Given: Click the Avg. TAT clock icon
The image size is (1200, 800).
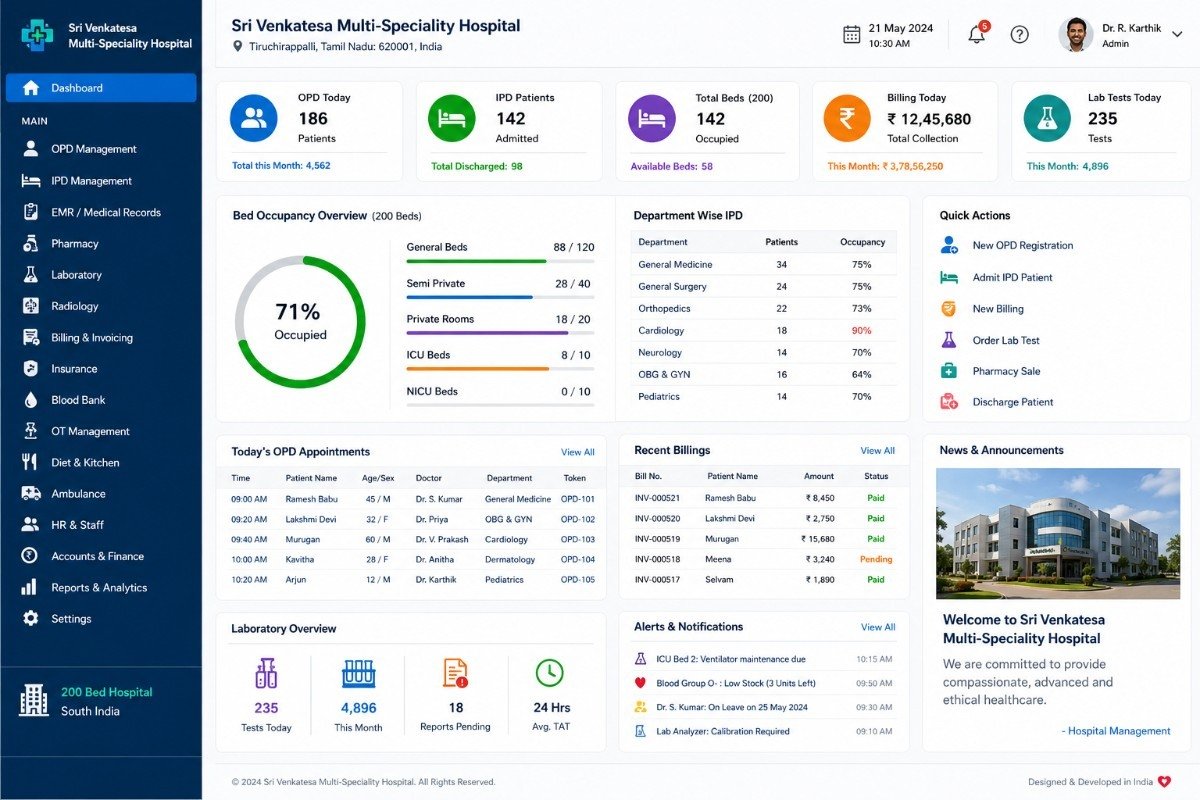Looking at the screenshot, I should (x=549, y=673).
